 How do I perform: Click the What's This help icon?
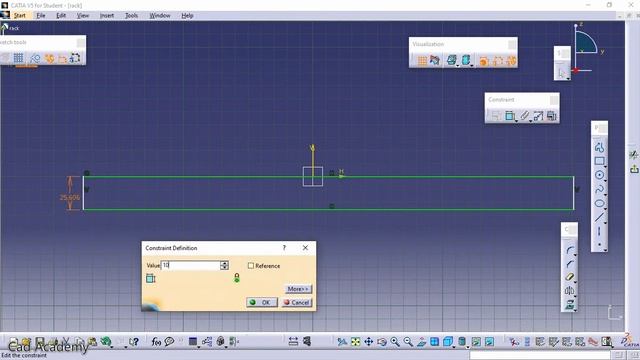(134, 342)
